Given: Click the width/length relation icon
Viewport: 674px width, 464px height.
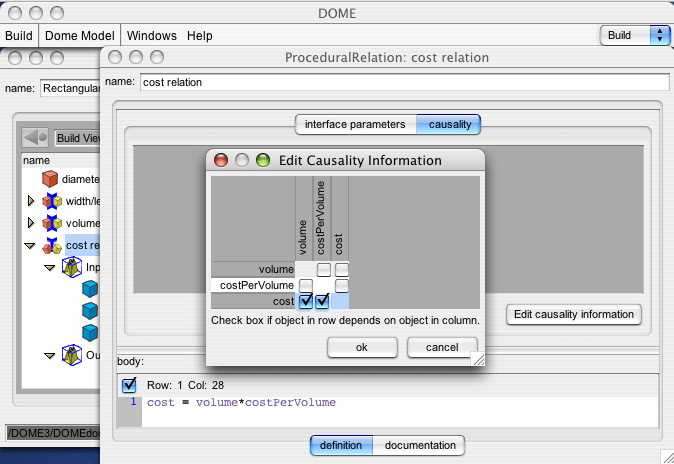Looking at the screenshot, I should 52,201.
